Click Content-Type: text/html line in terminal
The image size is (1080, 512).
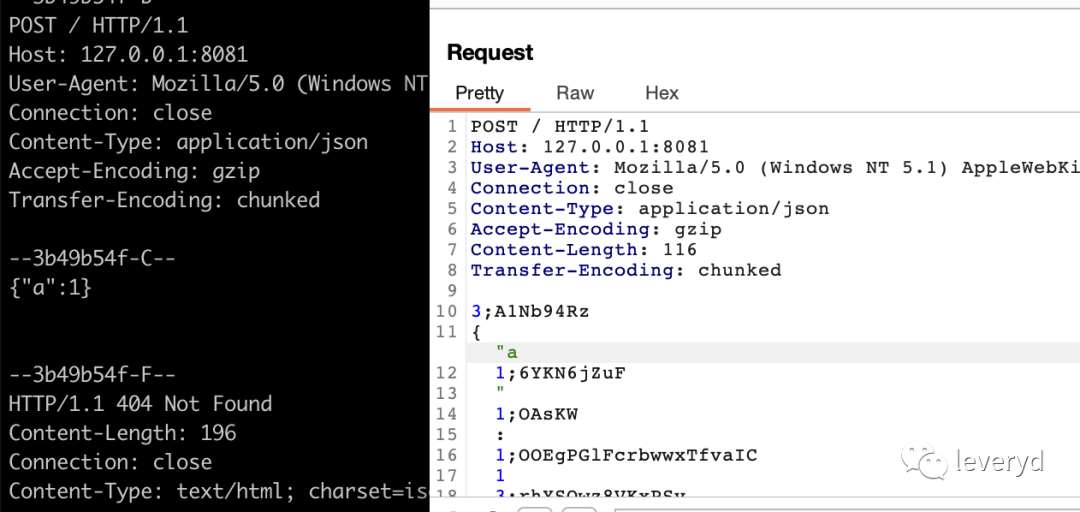pyautogui.click(x=218, y=492)
